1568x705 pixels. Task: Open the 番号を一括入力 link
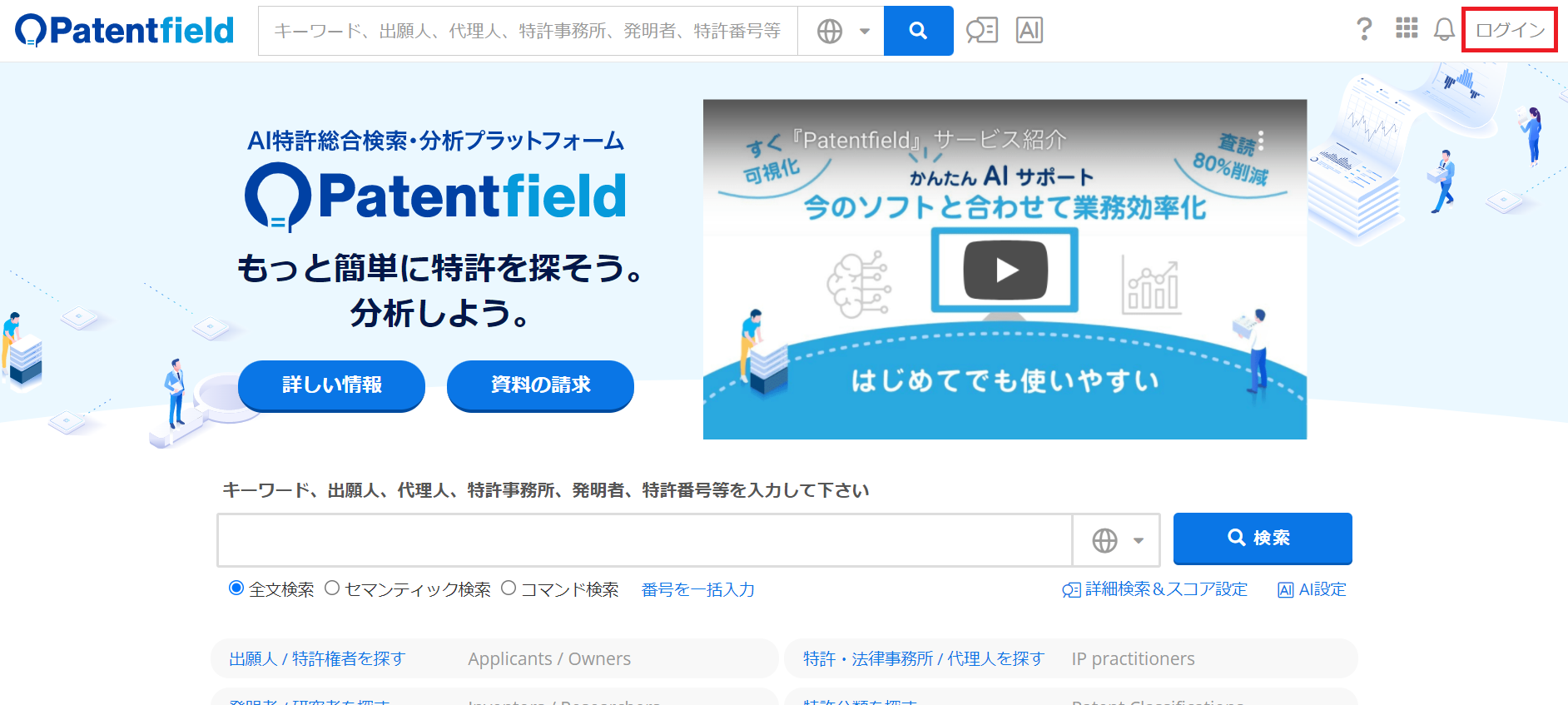click(698, 589)
